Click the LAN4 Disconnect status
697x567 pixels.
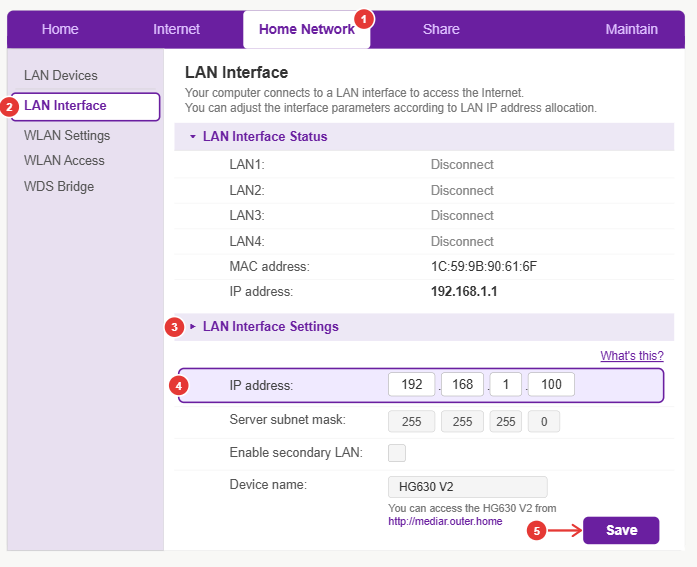coord(462,241)
